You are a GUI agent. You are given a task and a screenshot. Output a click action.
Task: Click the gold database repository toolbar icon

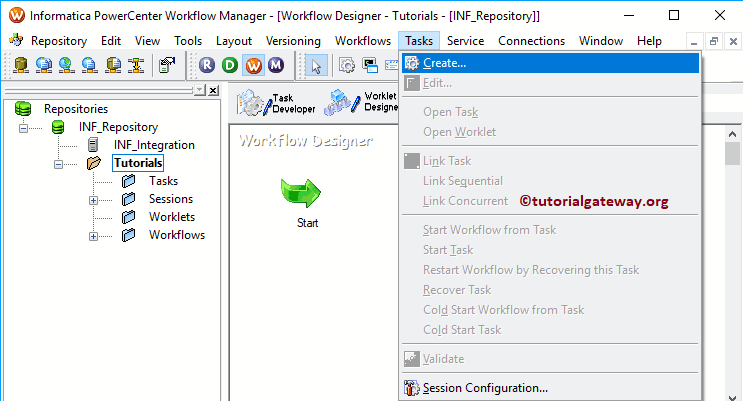tap(20, 64)
